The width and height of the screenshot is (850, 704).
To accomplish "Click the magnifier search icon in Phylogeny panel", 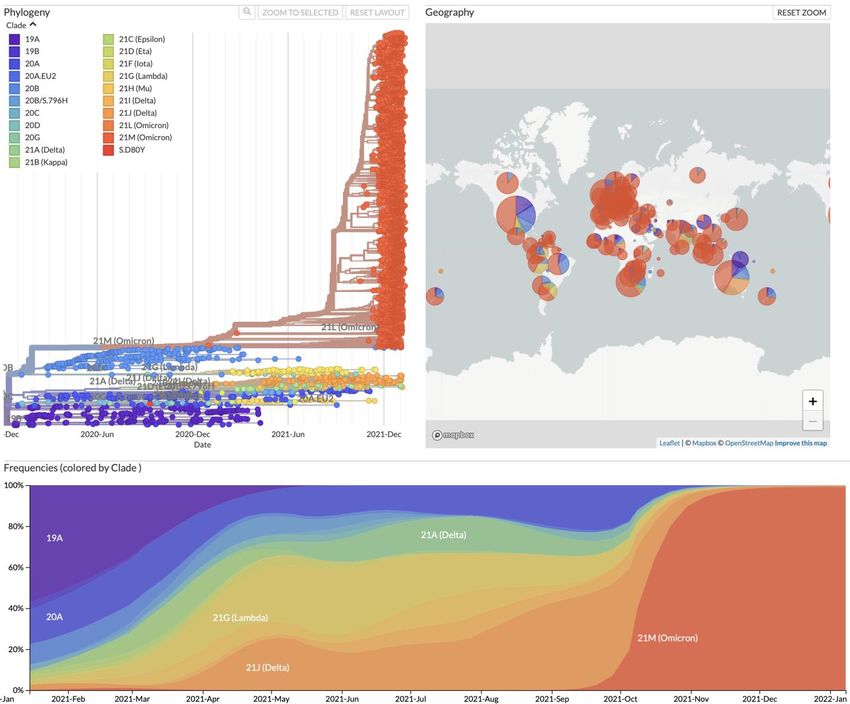I will point(248,12).
